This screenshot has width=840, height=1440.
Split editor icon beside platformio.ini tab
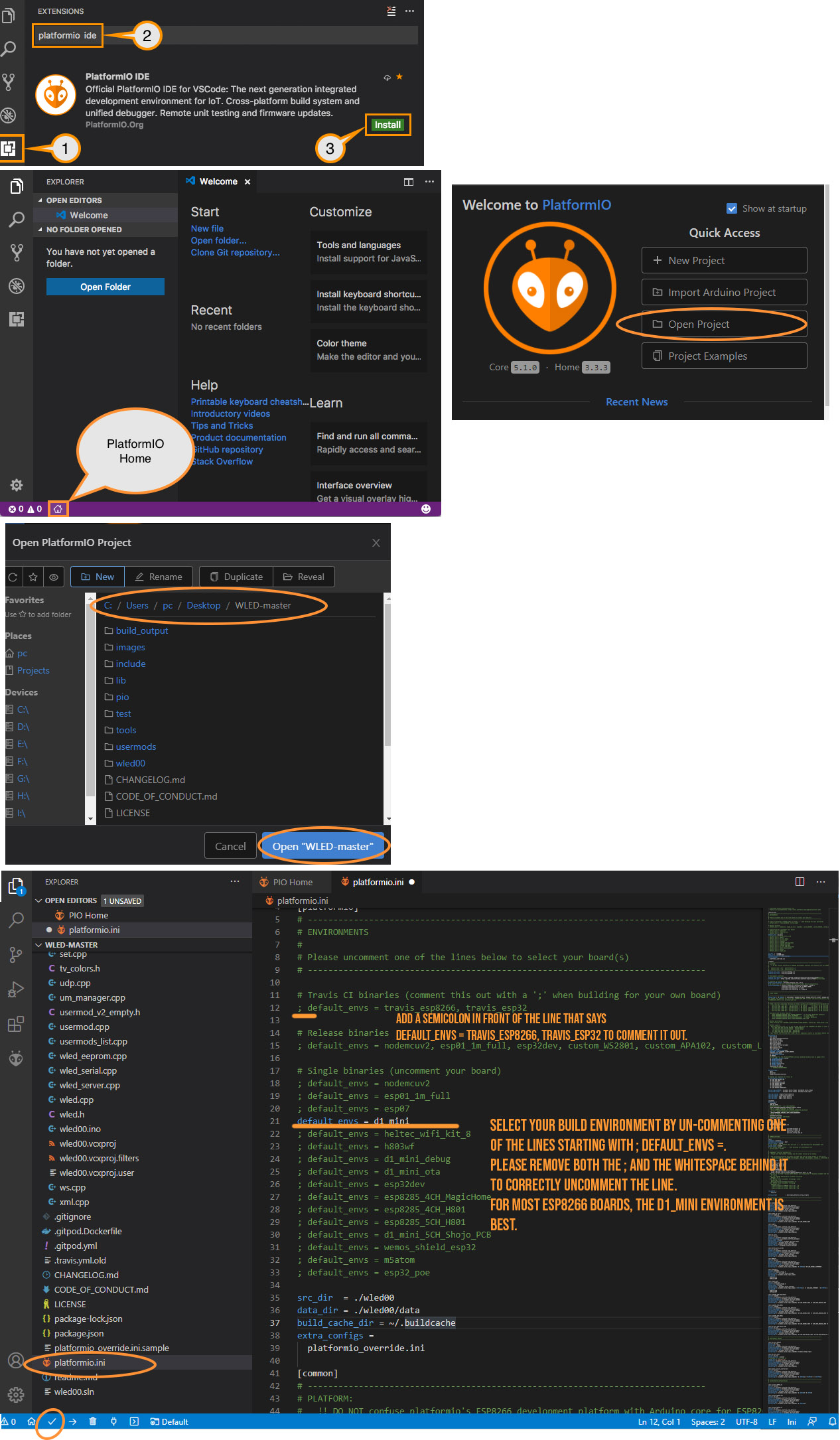tap(800, 882)
